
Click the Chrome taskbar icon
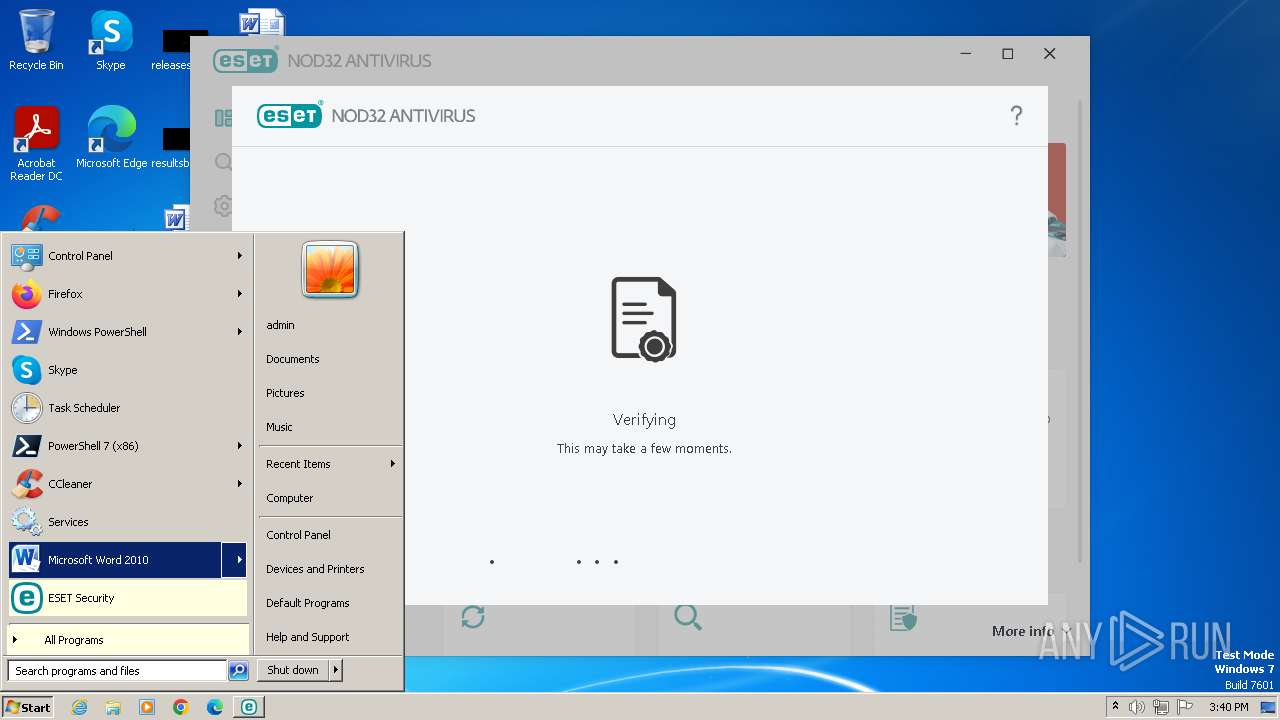181,707
